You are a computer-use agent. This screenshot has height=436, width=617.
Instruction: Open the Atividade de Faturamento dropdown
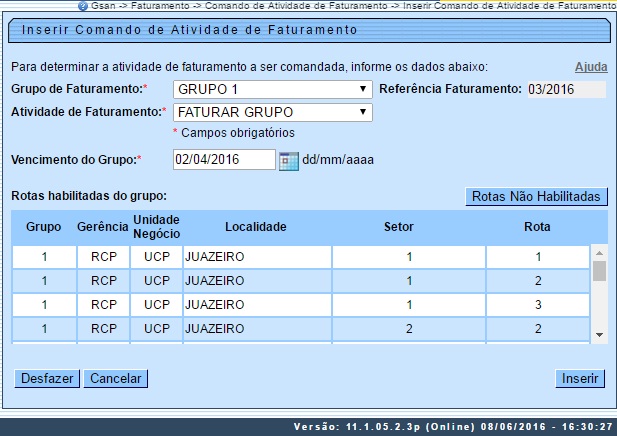click(272, 111)
